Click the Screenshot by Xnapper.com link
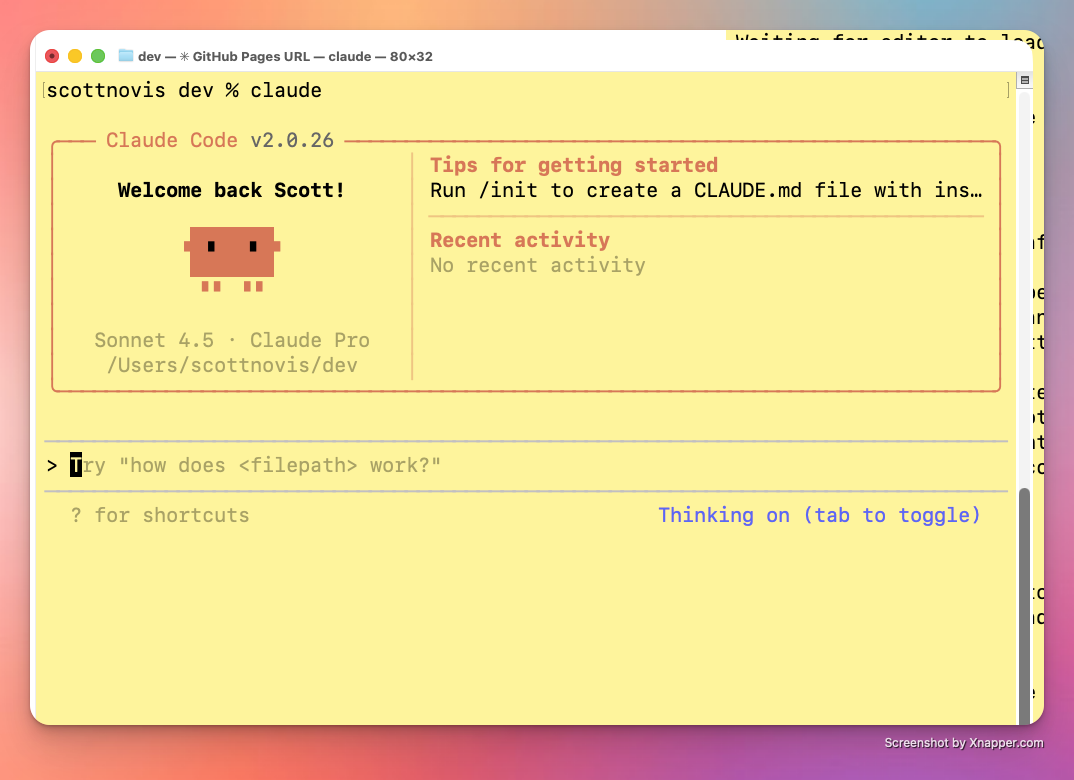 (963, 743)
